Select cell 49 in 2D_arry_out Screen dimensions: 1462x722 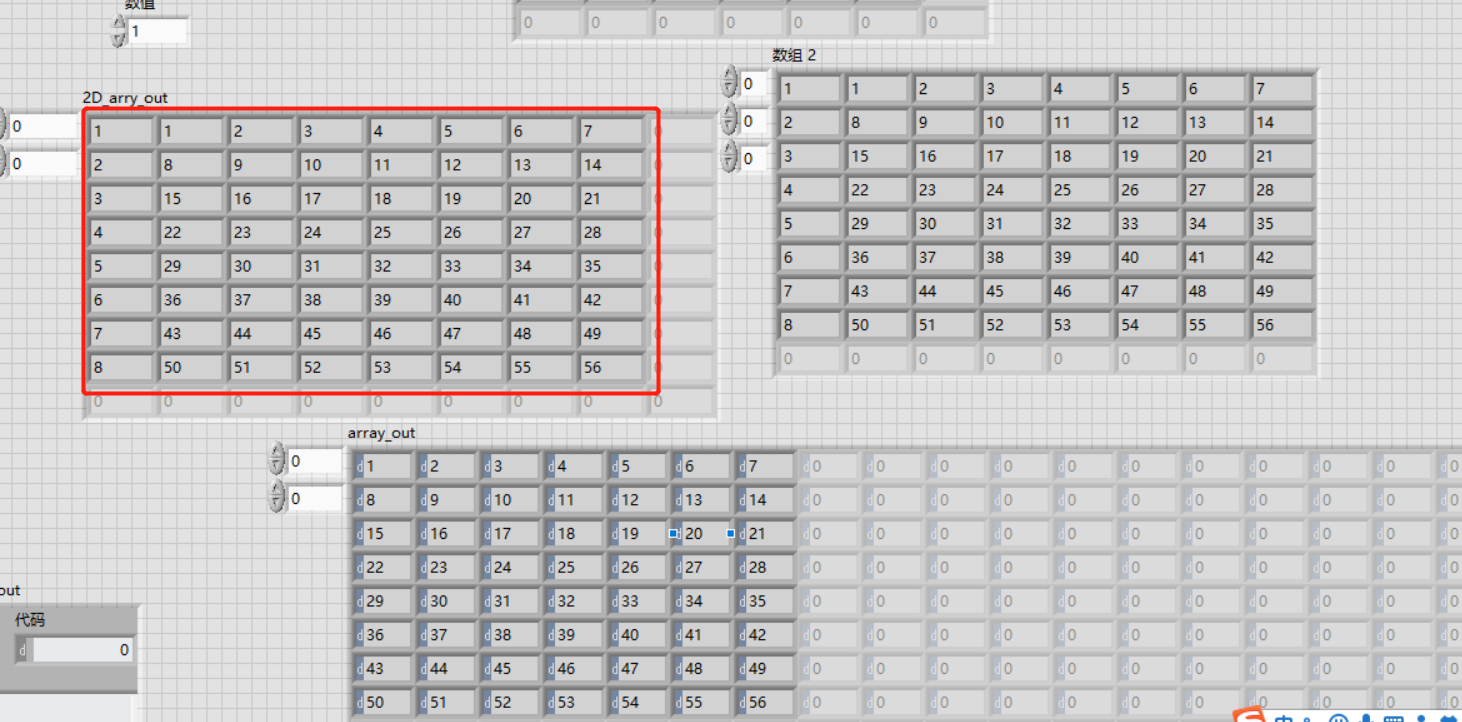tap(611, 334)
